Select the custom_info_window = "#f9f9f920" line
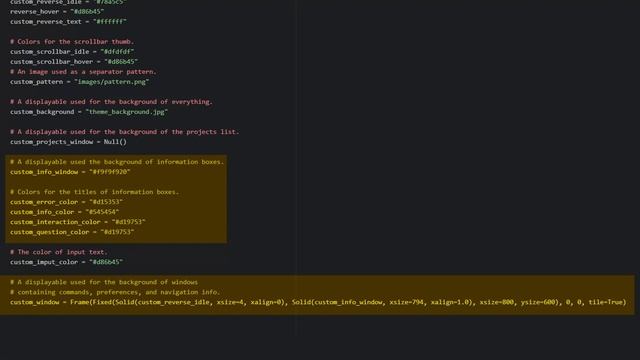This screenshot has width=640, height=360. [x=70, y=172]
